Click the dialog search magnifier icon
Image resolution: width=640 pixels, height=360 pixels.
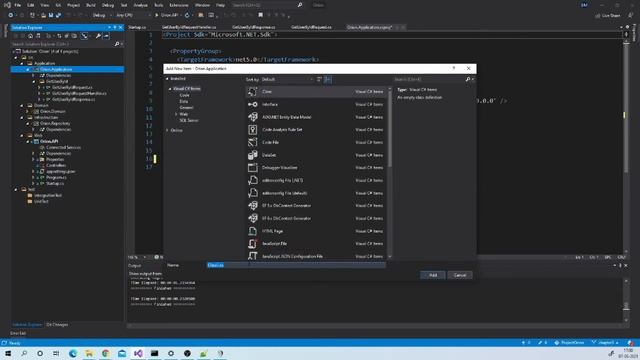point(468,79)
